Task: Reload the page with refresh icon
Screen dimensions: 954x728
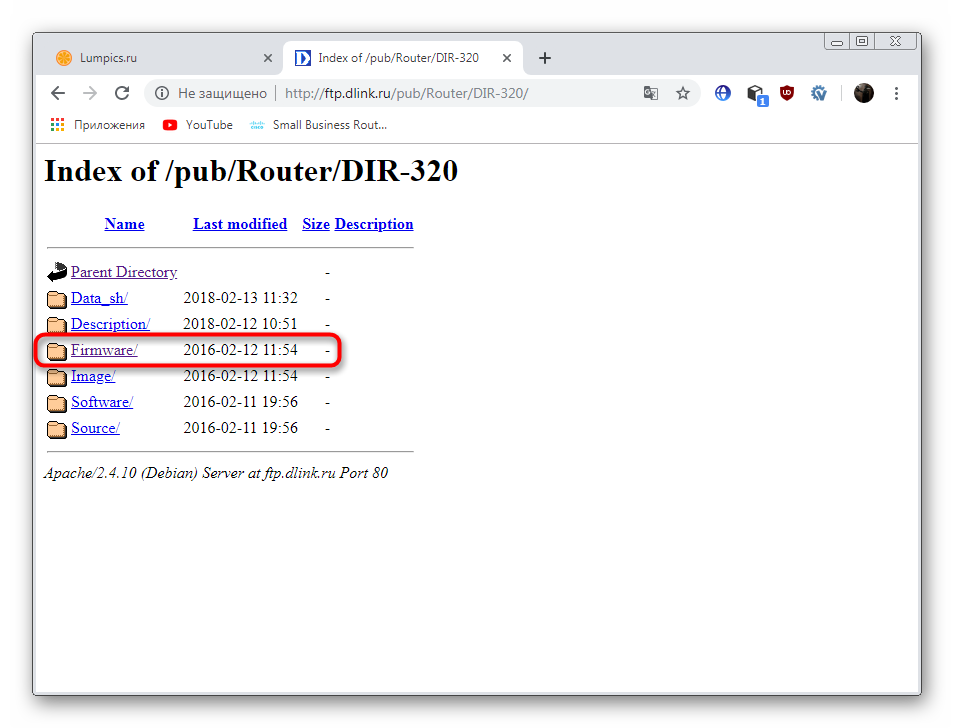Action: [122, 93]
